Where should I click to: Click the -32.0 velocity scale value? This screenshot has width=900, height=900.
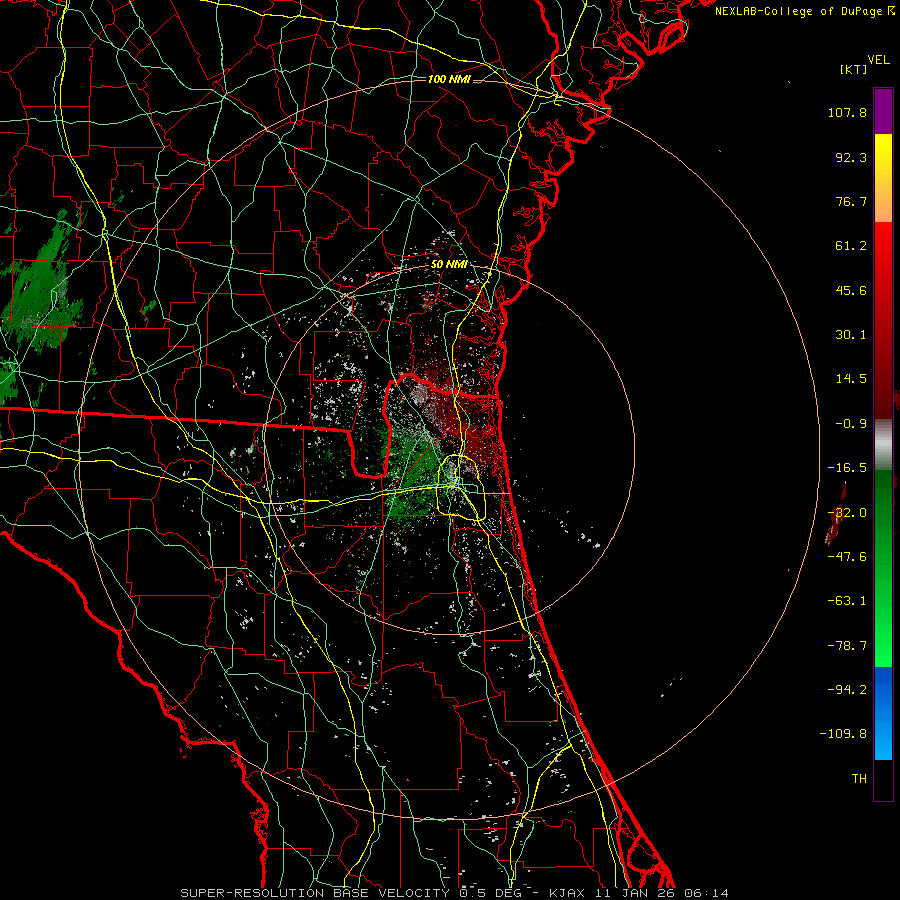pos(847,513)
